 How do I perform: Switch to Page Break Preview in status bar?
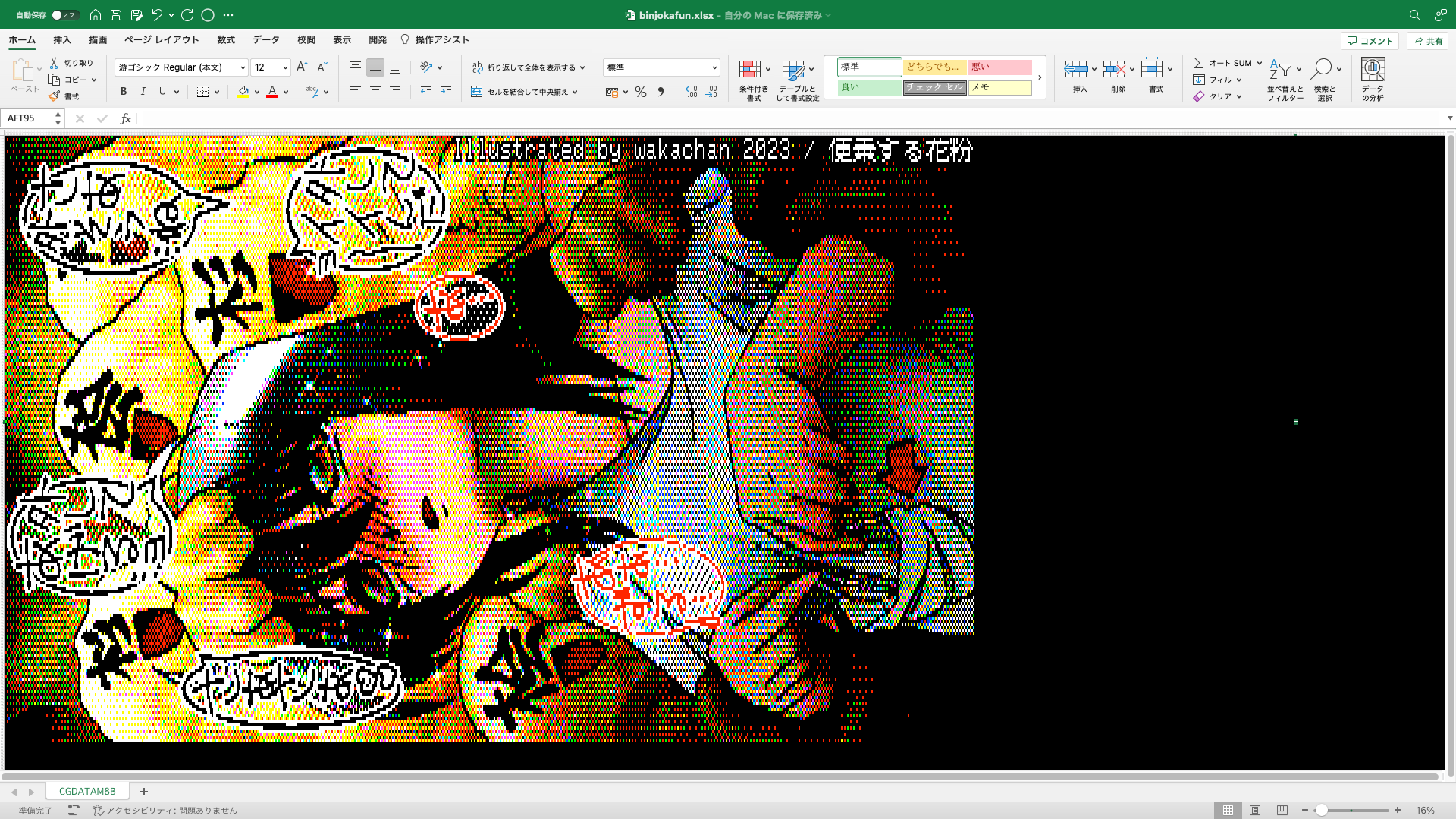pyautogui.click(x=1282, y=810)
